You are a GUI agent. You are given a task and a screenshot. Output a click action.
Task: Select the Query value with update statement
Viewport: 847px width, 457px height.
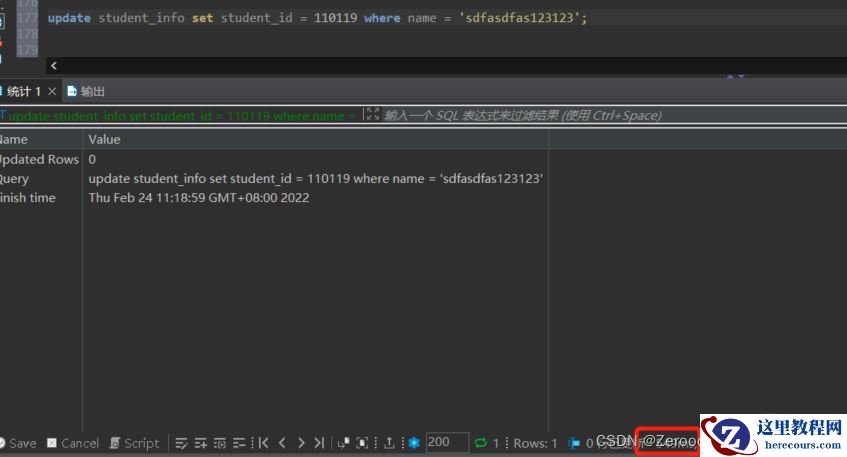[x=315, y=179]
